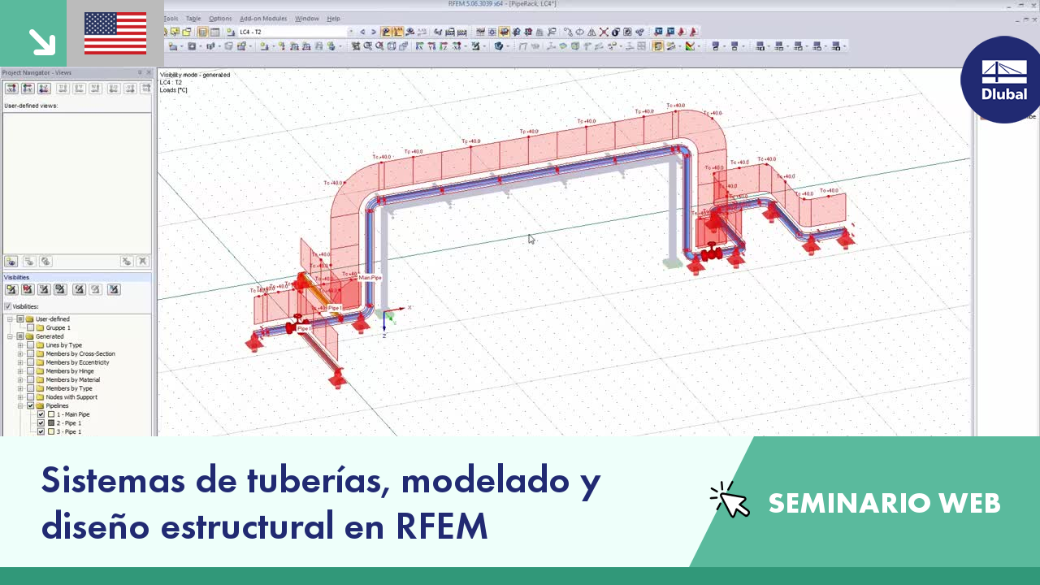1040x585 pixels.
Task: Select Nodes with Support tree item
Action: pos(71,397)
